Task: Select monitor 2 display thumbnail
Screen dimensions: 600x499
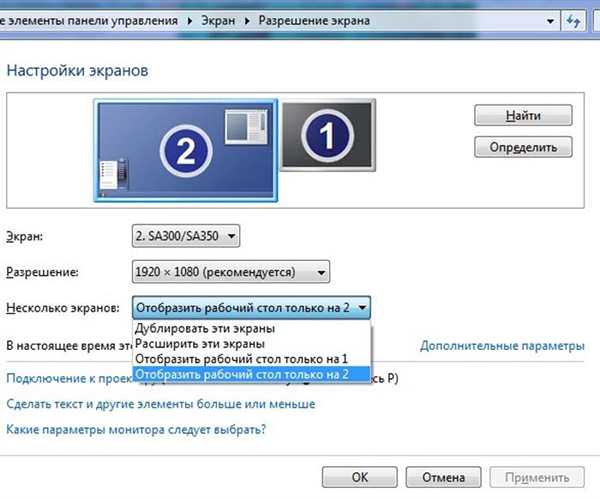Action: tap(186, 150)
